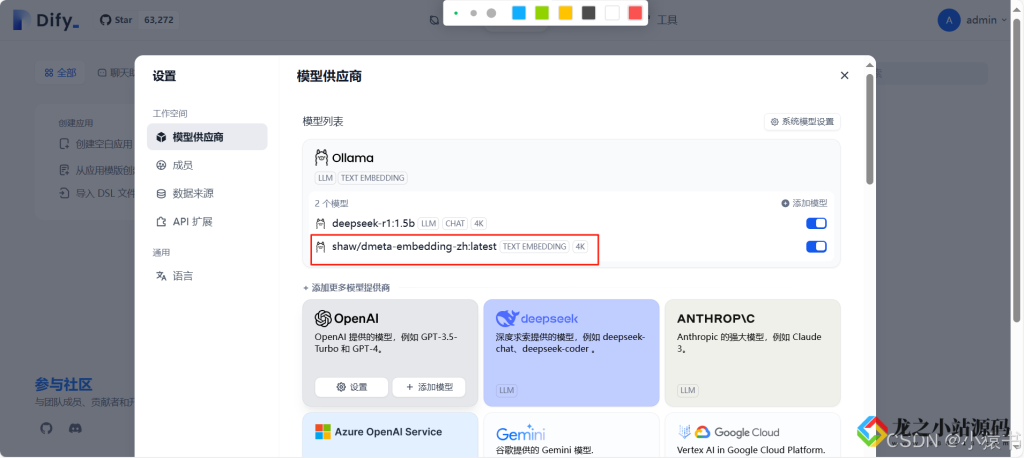The width and height of the screenshot is (1024, 458).
Task: Click the settings dialog vertical scrollbar
Action: click(x=869, y=127)
